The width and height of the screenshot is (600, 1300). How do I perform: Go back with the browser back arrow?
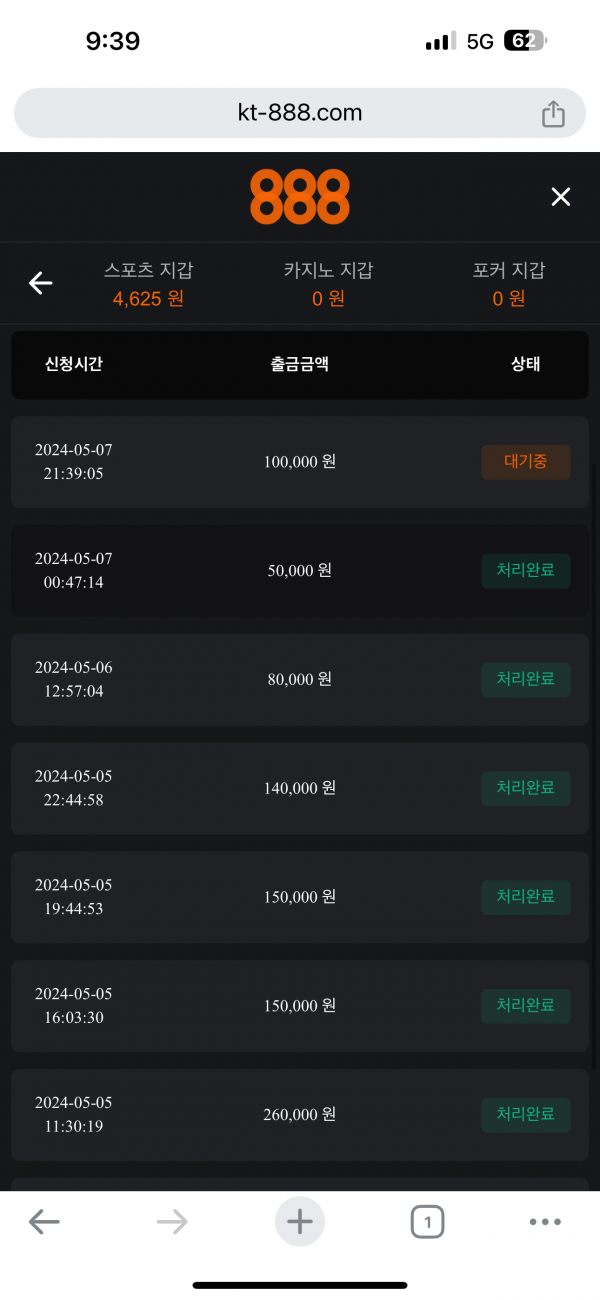pyautogui.click(x=44, y=1221)
